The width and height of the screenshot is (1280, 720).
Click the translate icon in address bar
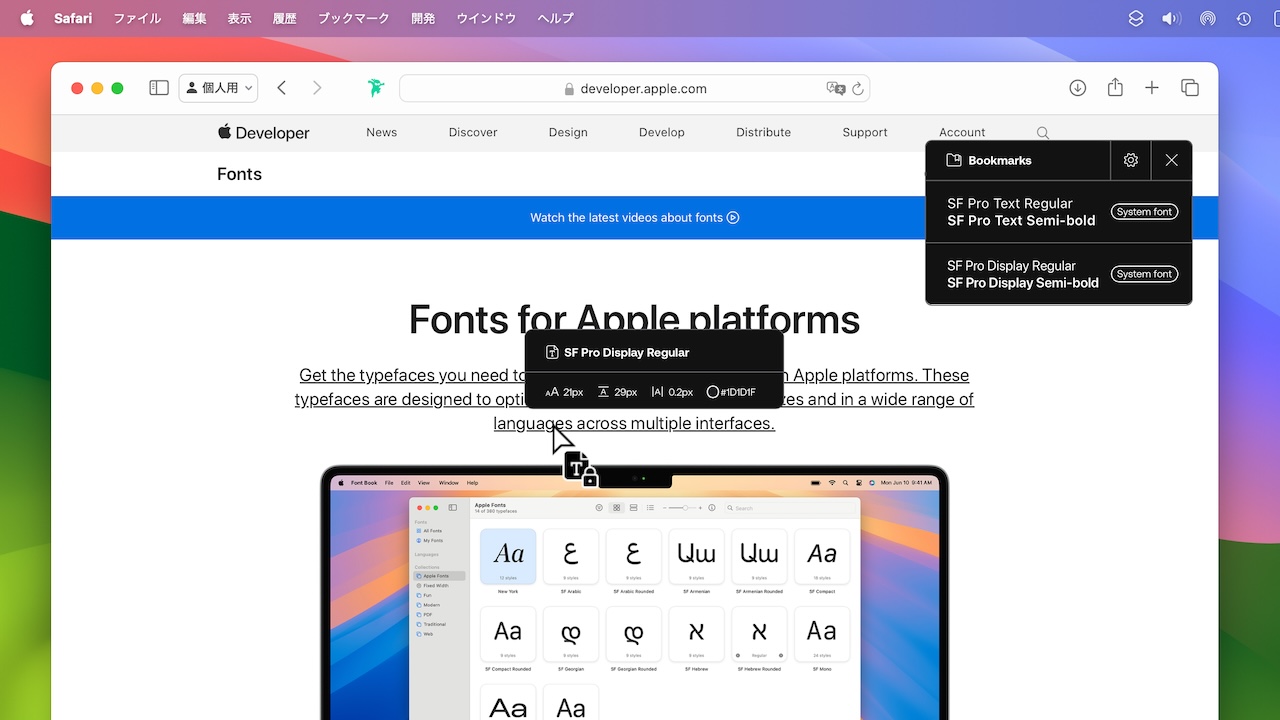[x=836, y=88]
